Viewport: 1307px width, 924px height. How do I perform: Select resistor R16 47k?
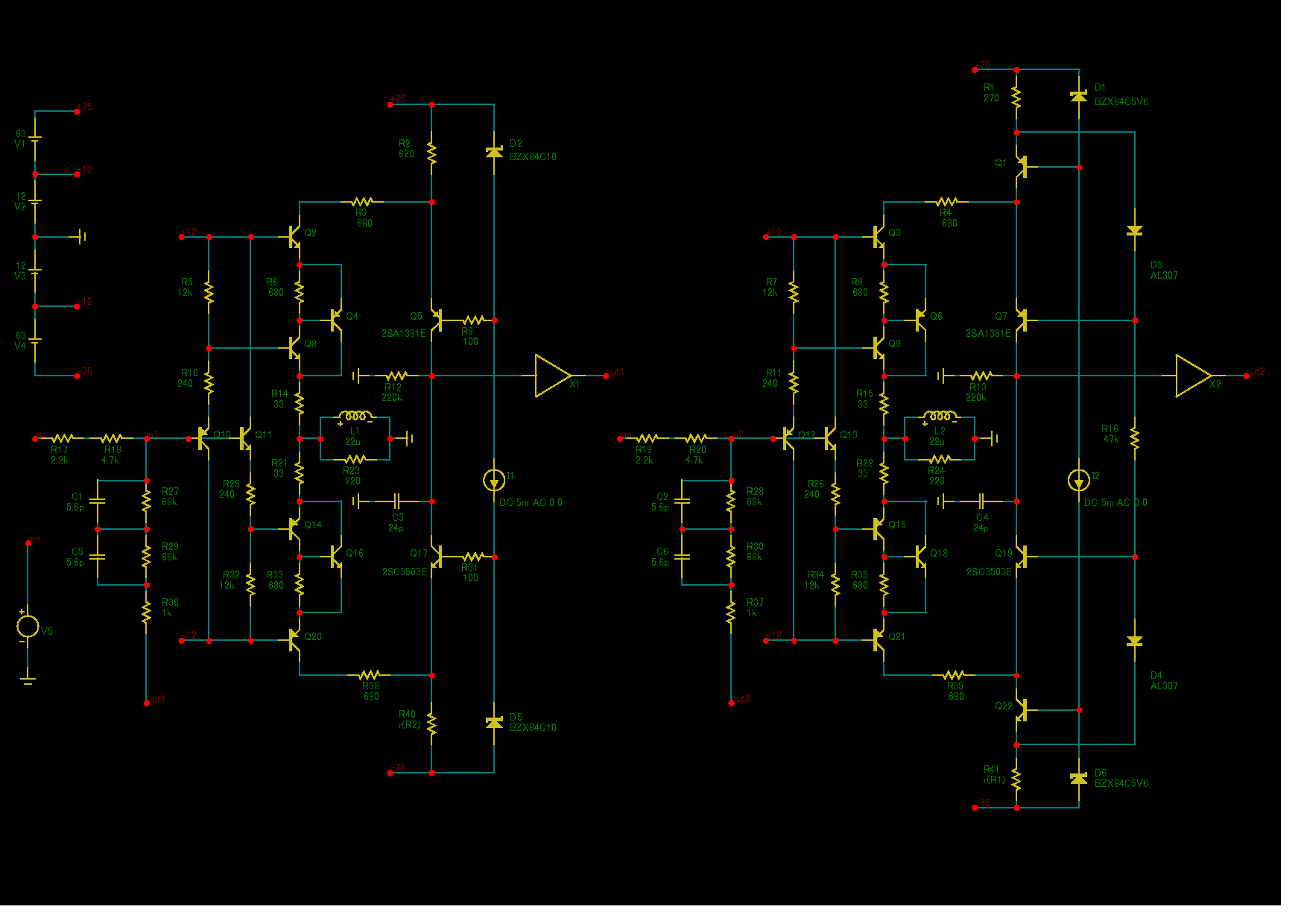click(1135, 438)
